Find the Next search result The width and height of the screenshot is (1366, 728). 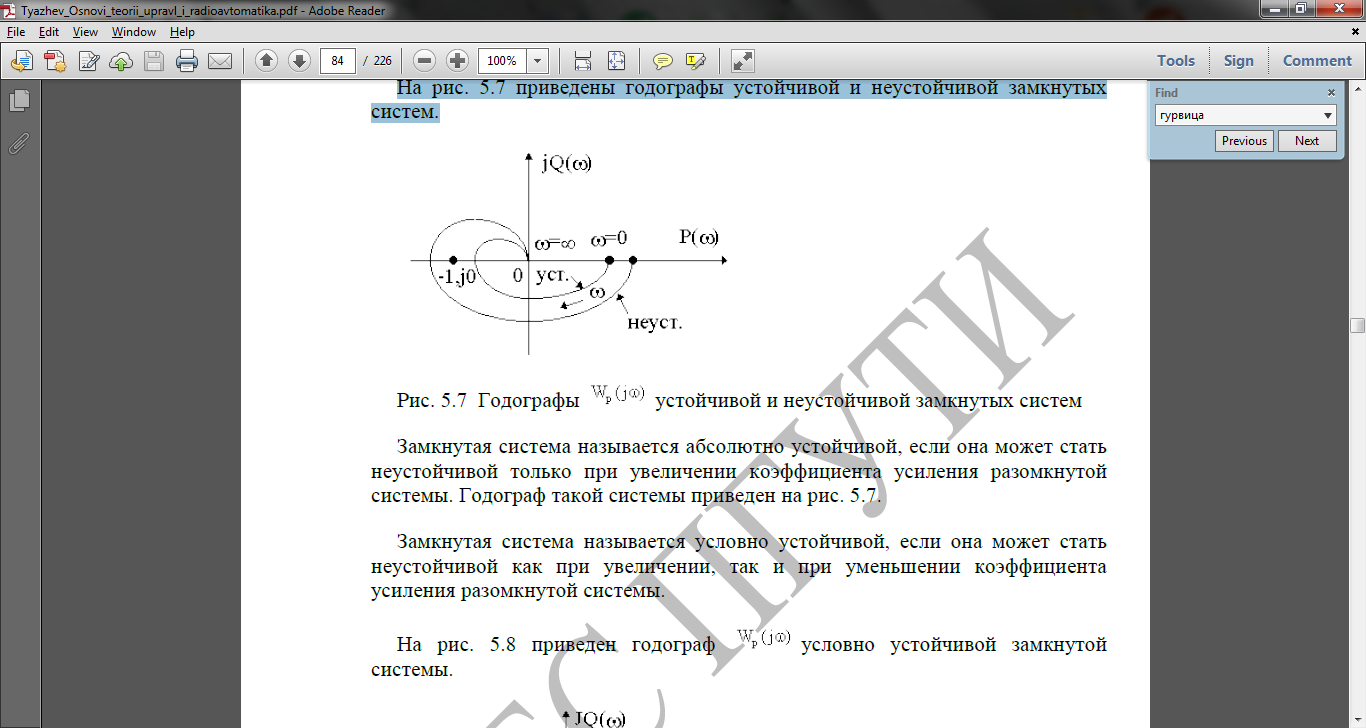[x=1307, y=141]
